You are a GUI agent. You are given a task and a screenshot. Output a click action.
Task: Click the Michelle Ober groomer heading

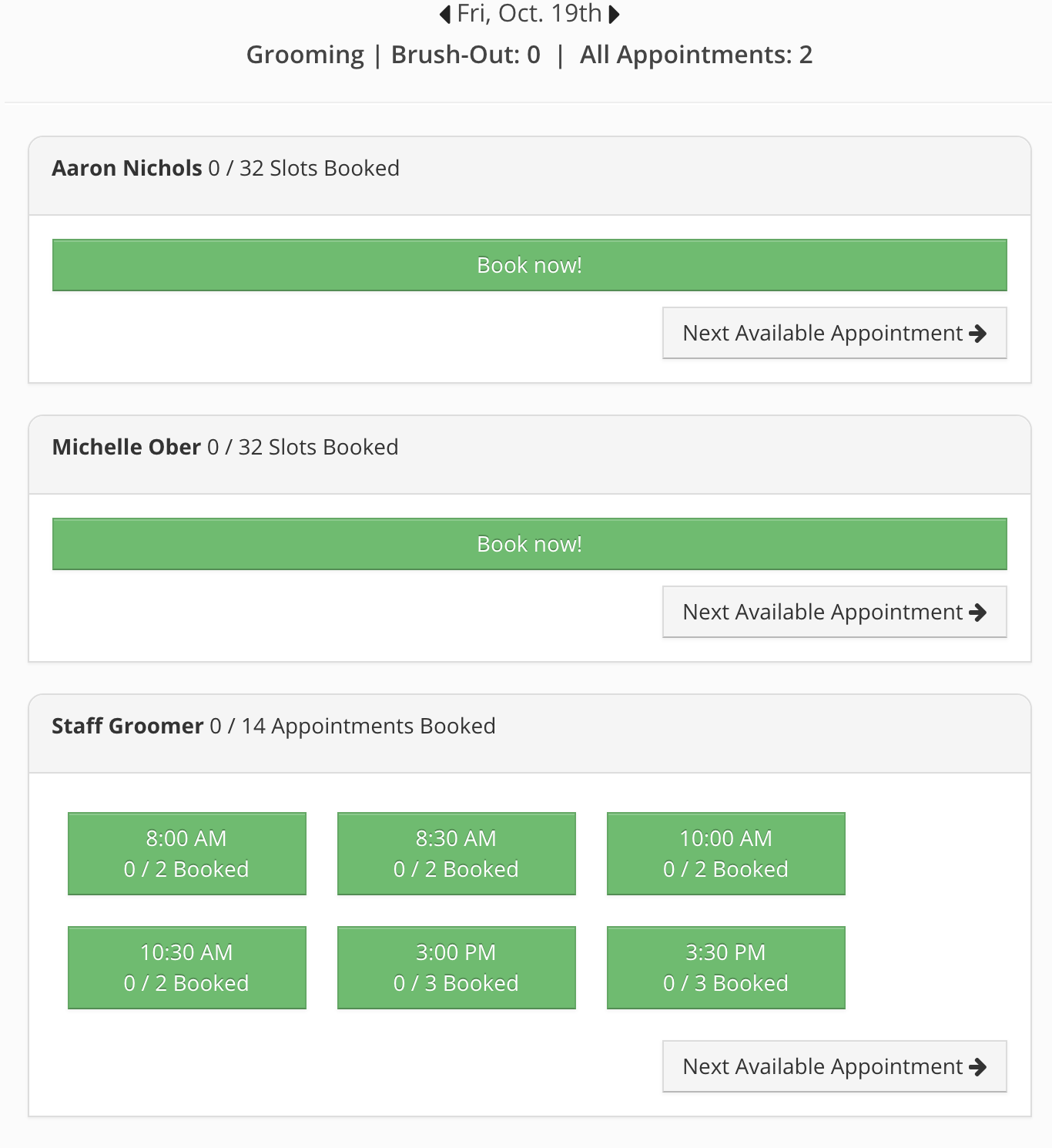pos(126,447)
